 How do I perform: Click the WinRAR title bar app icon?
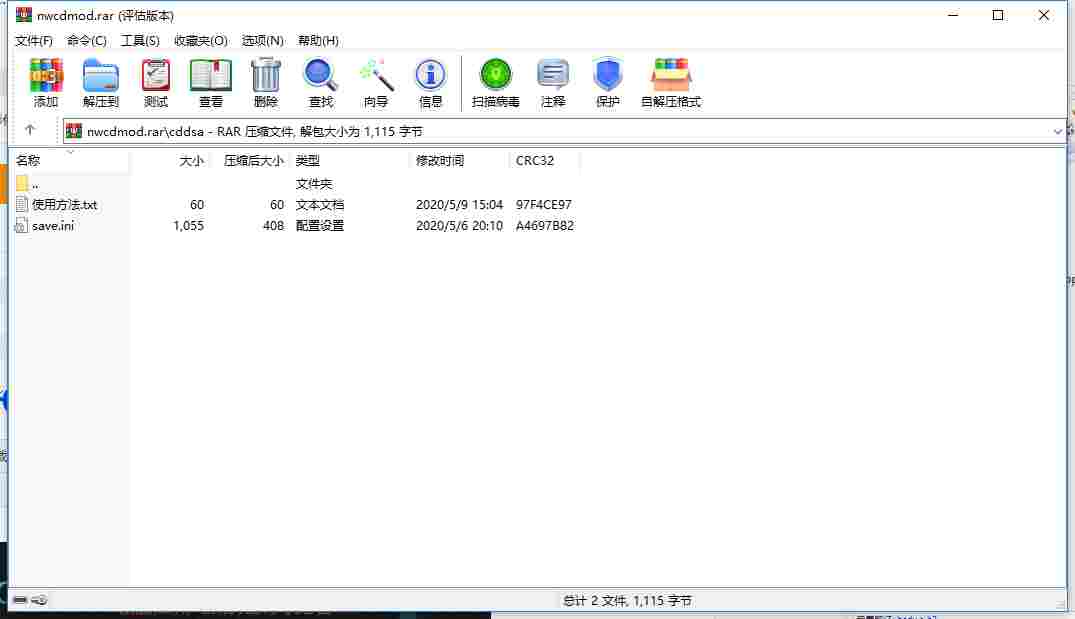(23, 14)
